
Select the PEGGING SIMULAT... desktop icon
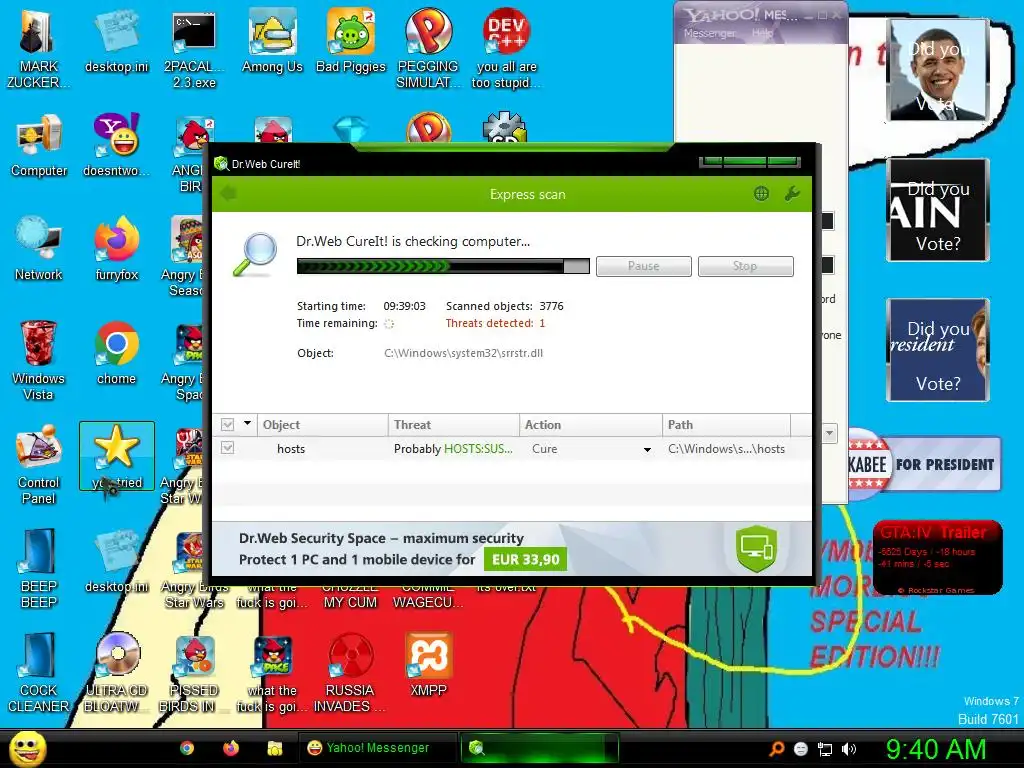(428, 47)
